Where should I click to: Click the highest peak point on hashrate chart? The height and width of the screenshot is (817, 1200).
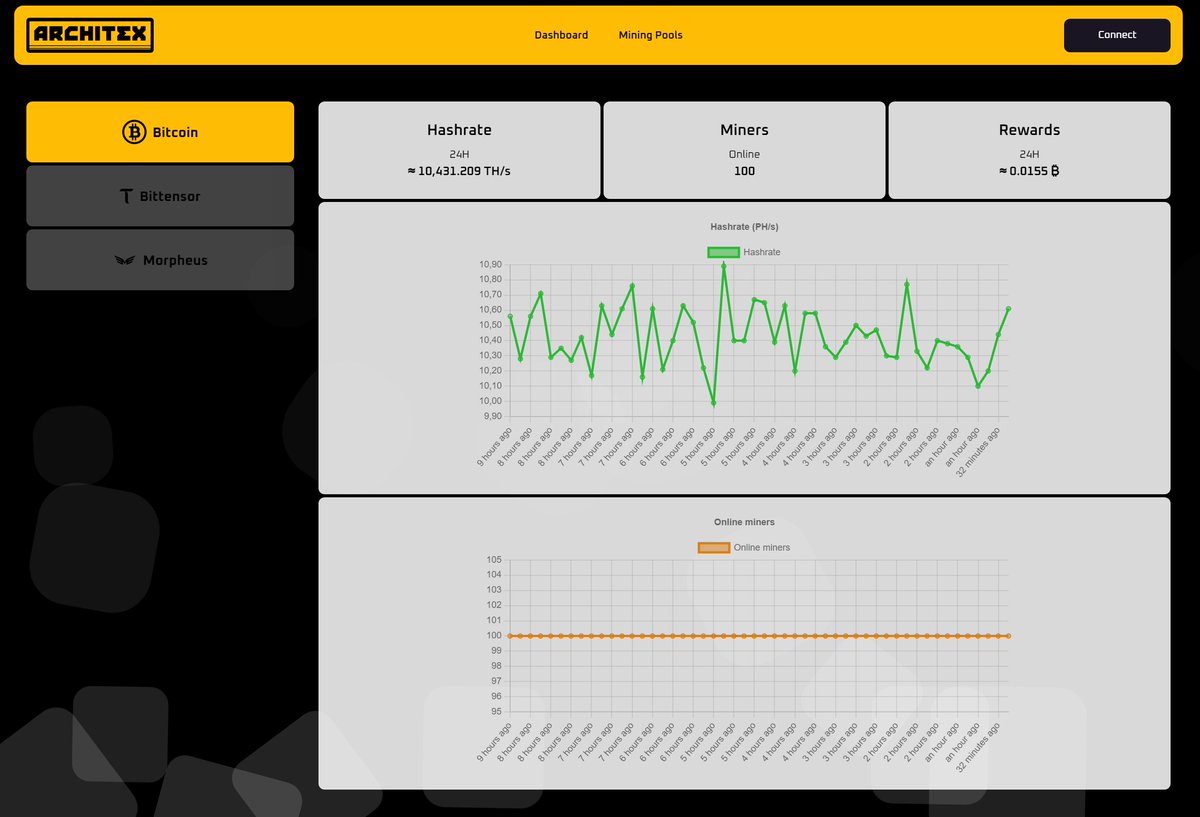click(x=723, y=265)
